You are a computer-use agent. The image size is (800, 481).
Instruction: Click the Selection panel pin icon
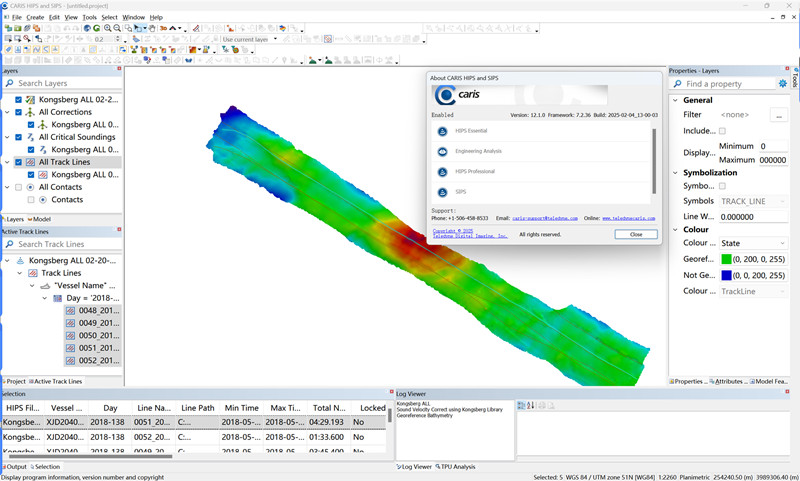[392, 392]
